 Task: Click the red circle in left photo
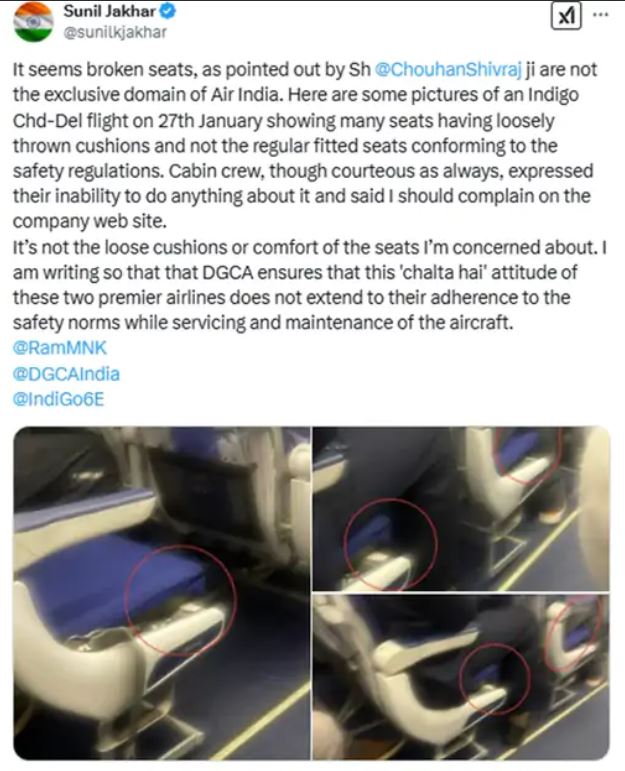[180, 600]
